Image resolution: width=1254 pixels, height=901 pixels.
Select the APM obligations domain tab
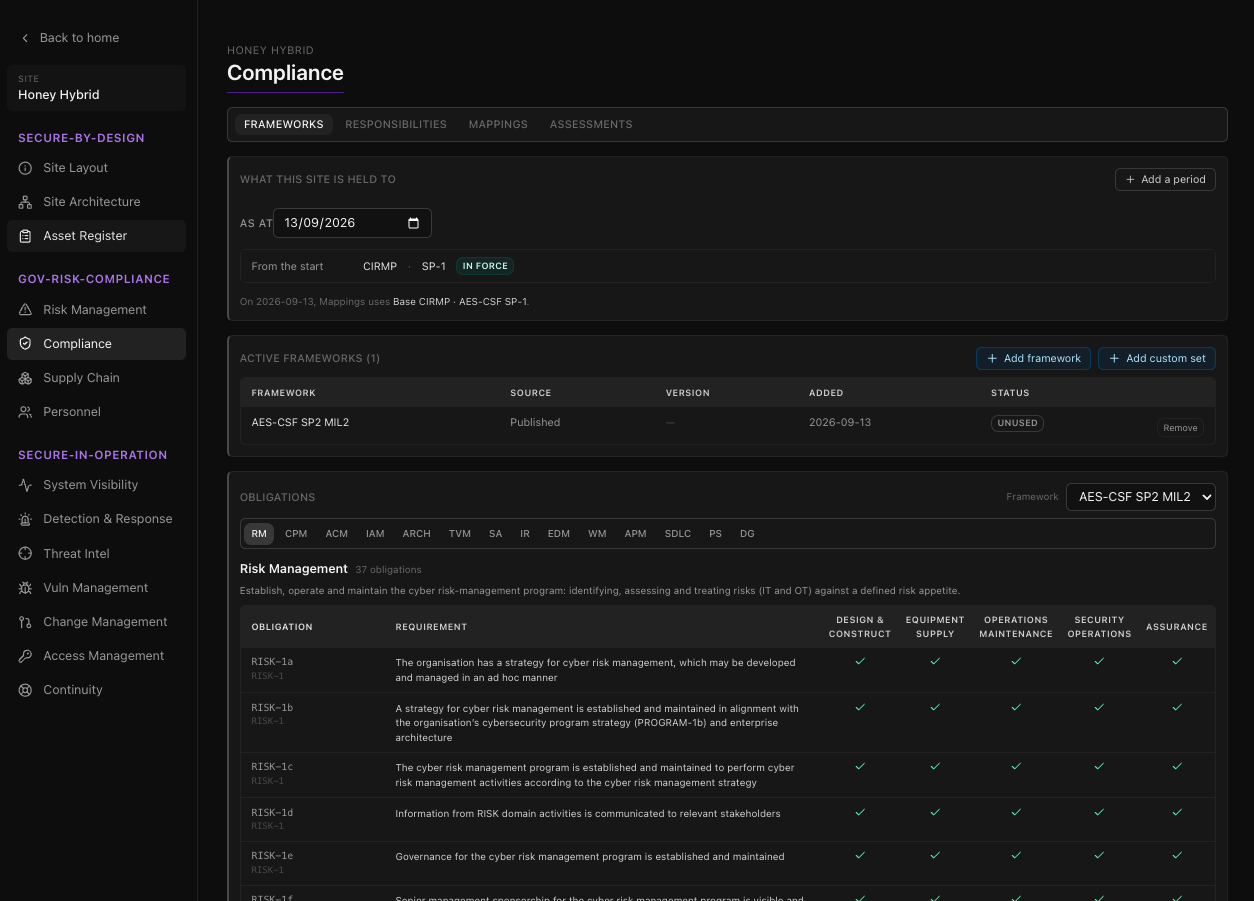coord(636,534)
